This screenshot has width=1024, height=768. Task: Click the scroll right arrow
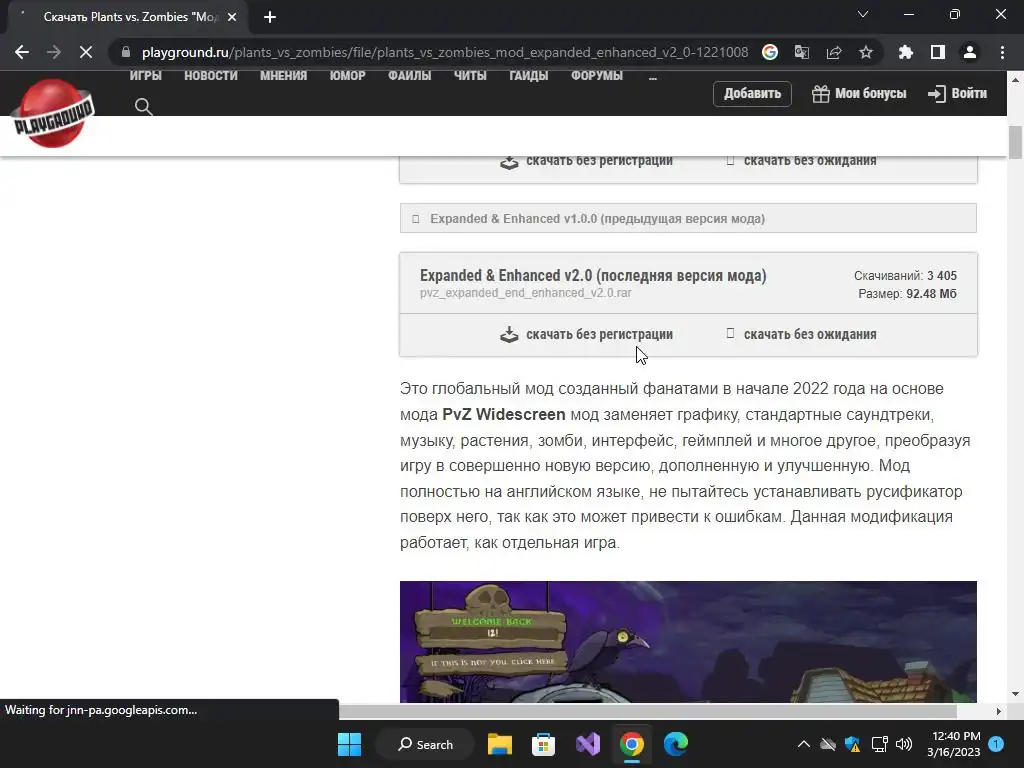coord(999,711)
